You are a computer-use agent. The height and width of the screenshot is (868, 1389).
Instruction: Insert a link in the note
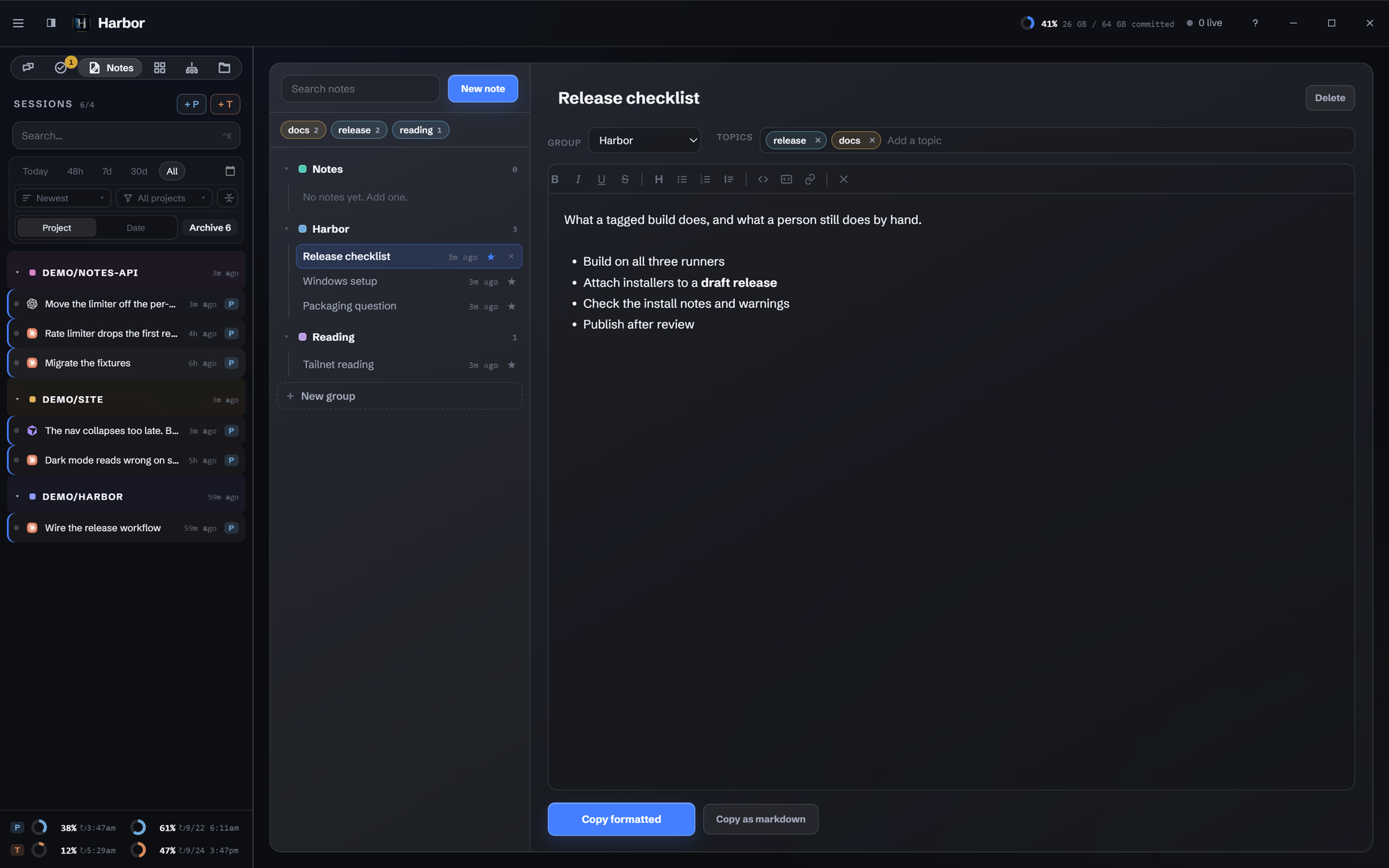coord(810,179)
